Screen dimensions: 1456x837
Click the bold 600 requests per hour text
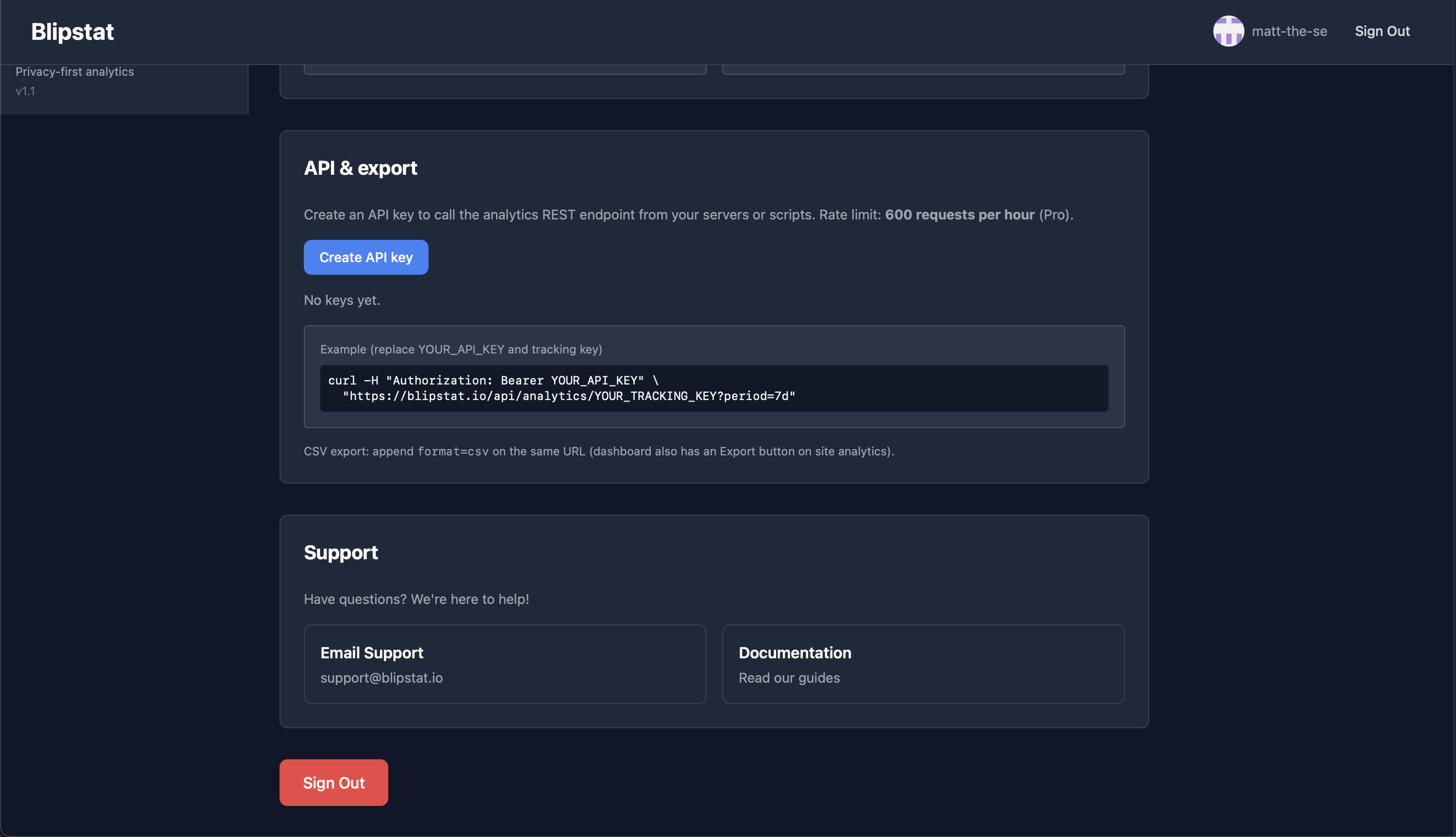[960, 215]
